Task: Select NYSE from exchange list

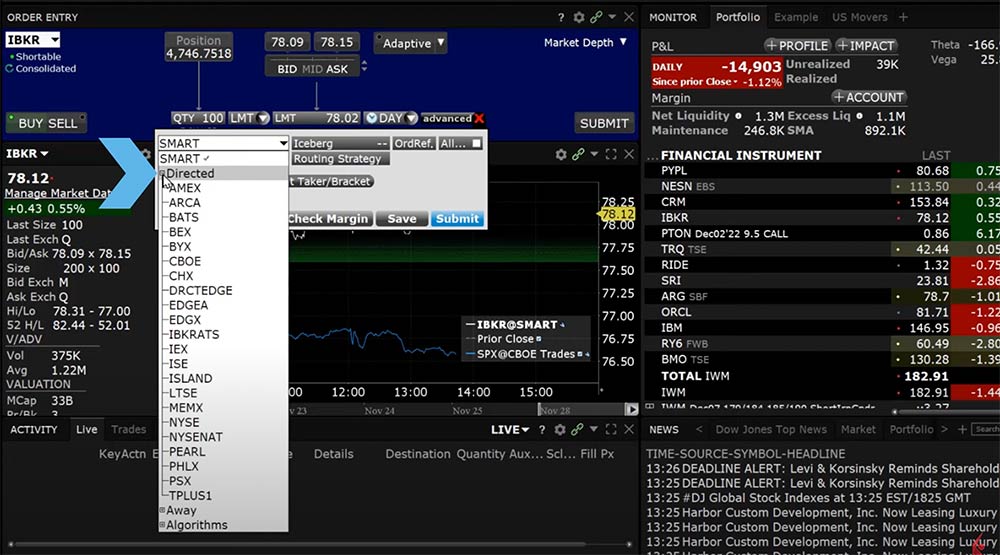Action: pos(184,422)
